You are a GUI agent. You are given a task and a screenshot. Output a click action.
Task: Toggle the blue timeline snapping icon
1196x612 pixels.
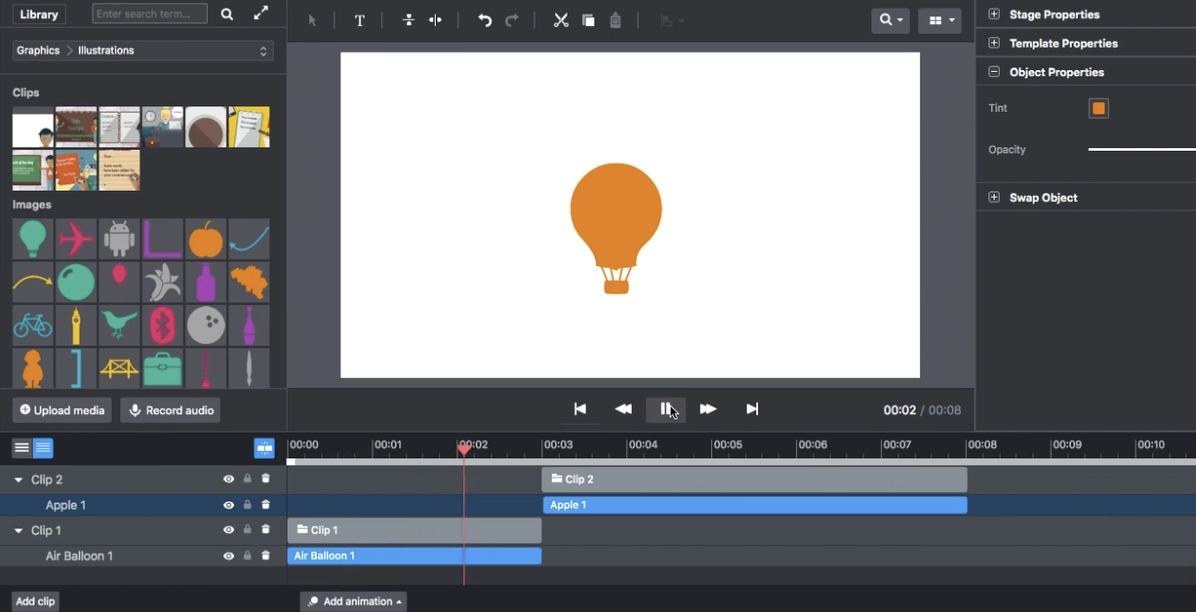tap(264, 448)
